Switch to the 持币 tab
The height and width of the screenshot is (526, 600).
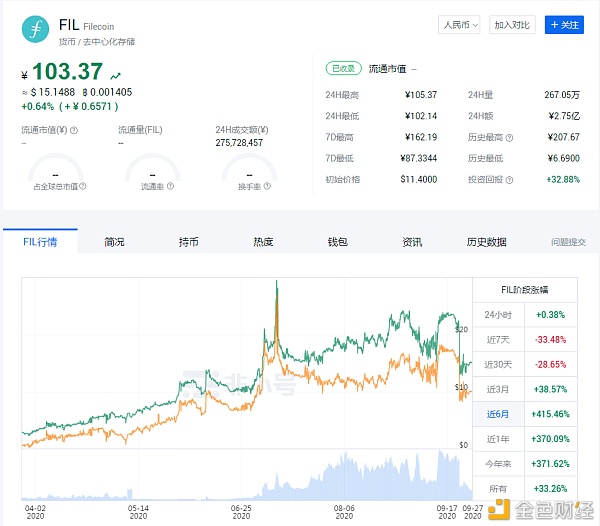coord(188,242)
